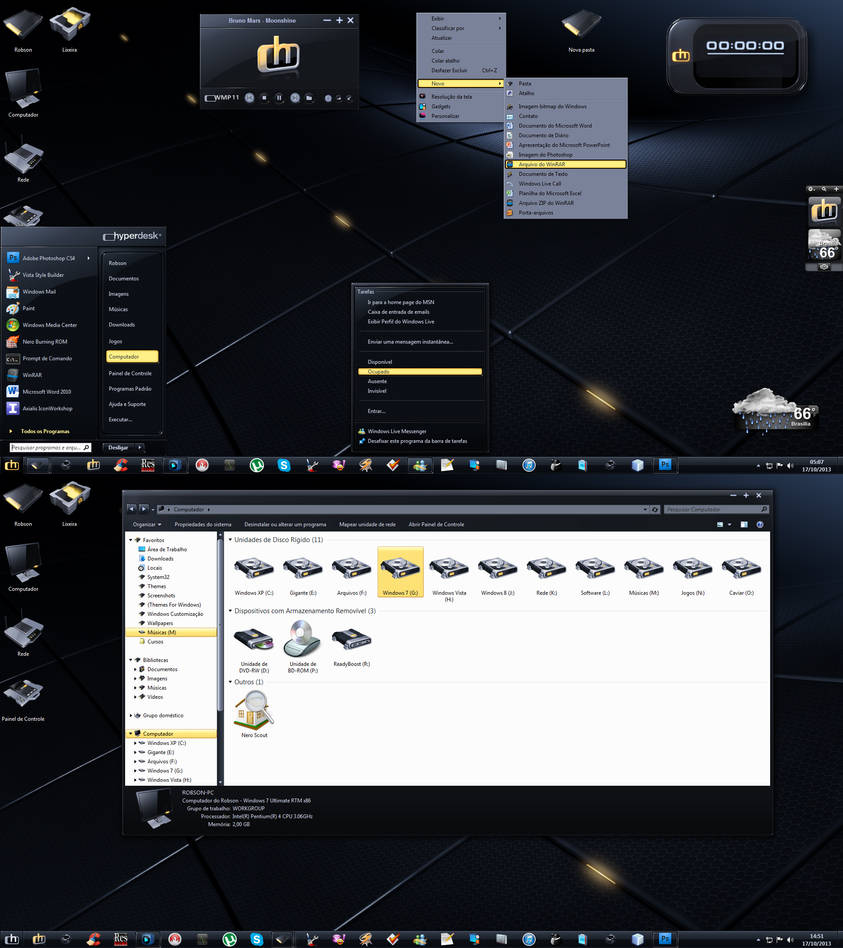Click Mapear unidade de rede

pyautogui.click(x=367, y=525)
